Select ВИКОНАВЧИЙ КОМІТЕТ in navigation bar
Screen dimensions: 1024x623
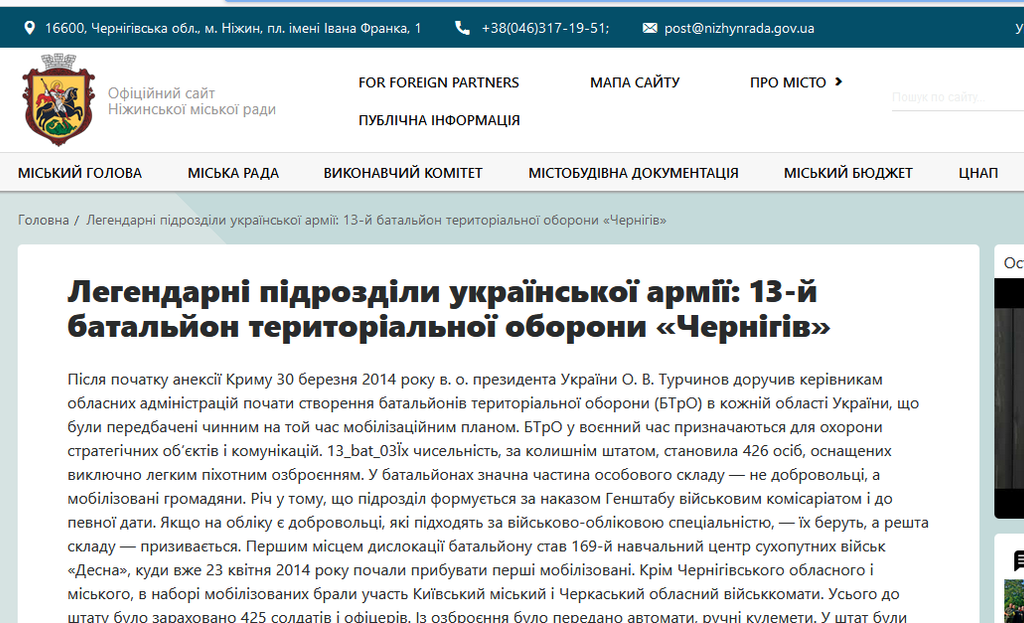point(403,173)
